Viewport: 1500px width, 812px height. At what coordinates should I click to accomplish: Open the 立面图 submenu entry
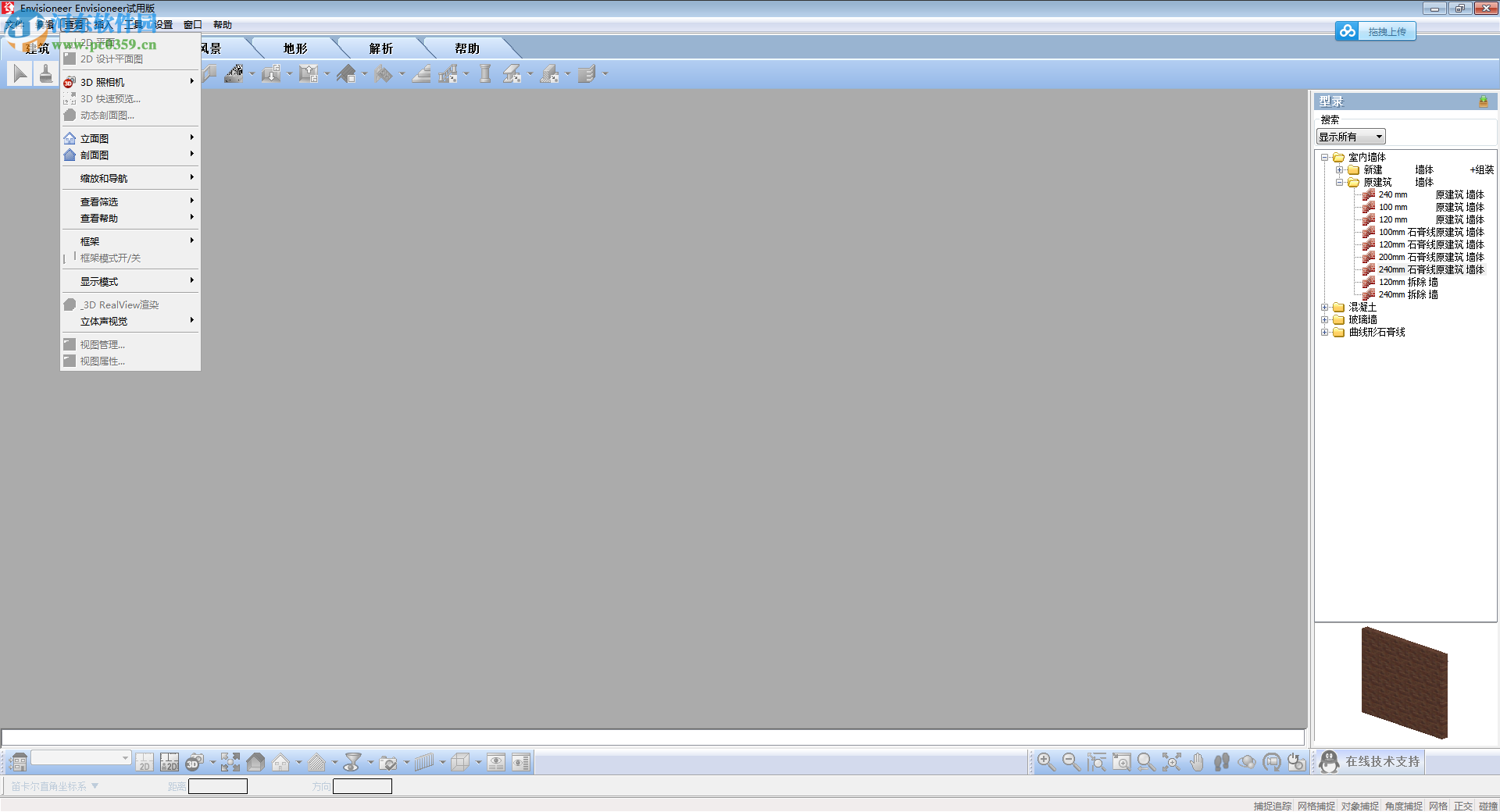pos(130,138)
